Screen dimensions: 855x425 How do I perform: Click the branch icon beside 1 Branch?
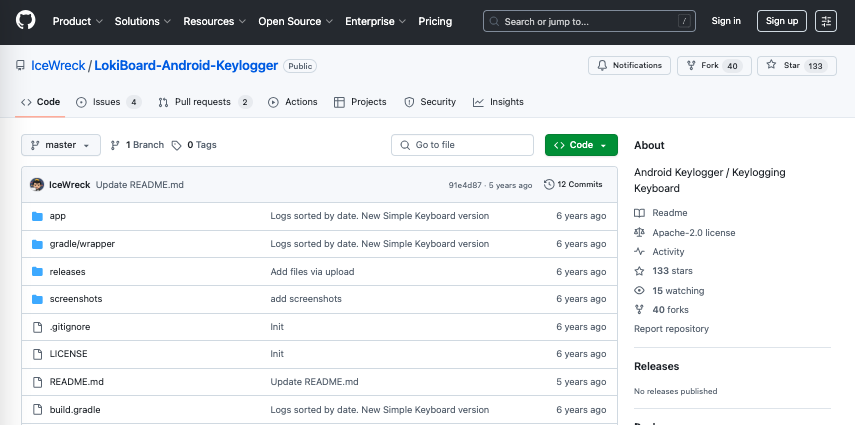115,145
